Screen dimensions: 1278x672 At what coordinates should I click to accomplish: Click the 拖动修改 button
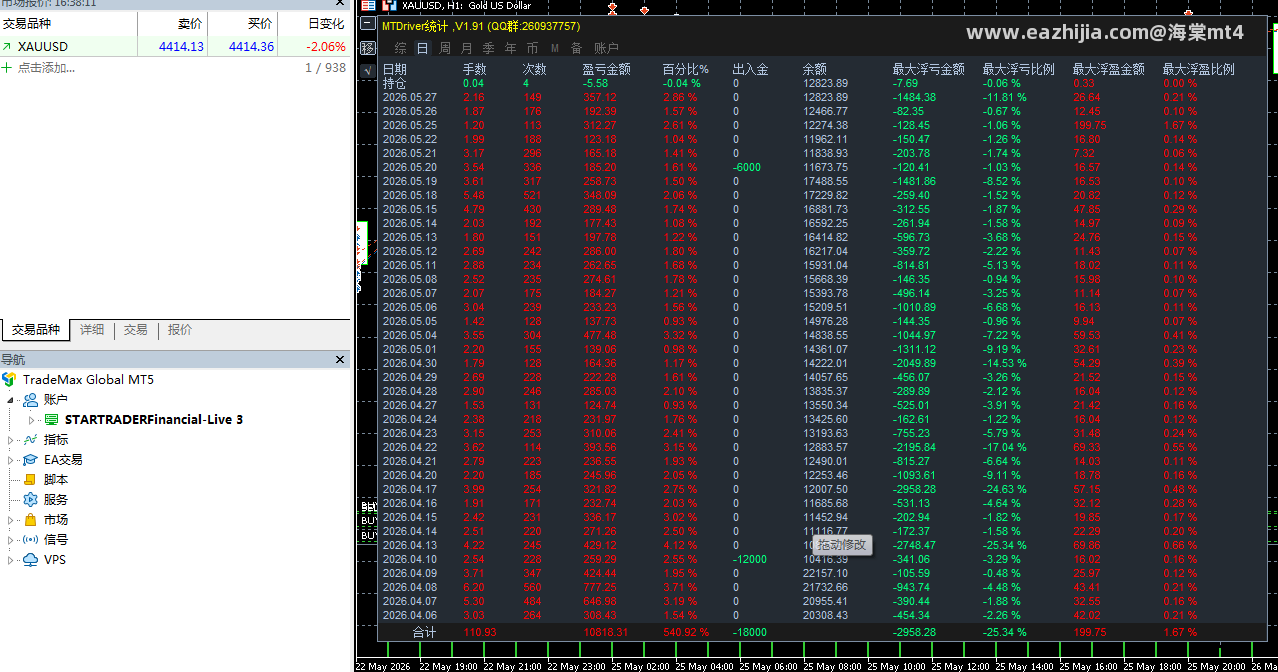pos(843,545)
